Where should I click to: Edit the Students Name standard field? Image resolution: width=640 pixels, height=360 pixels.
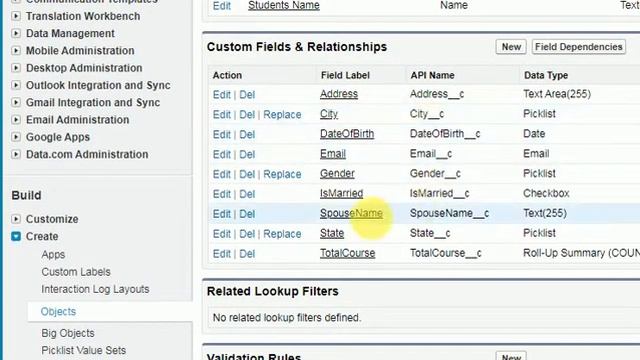(x=222, y=6)
